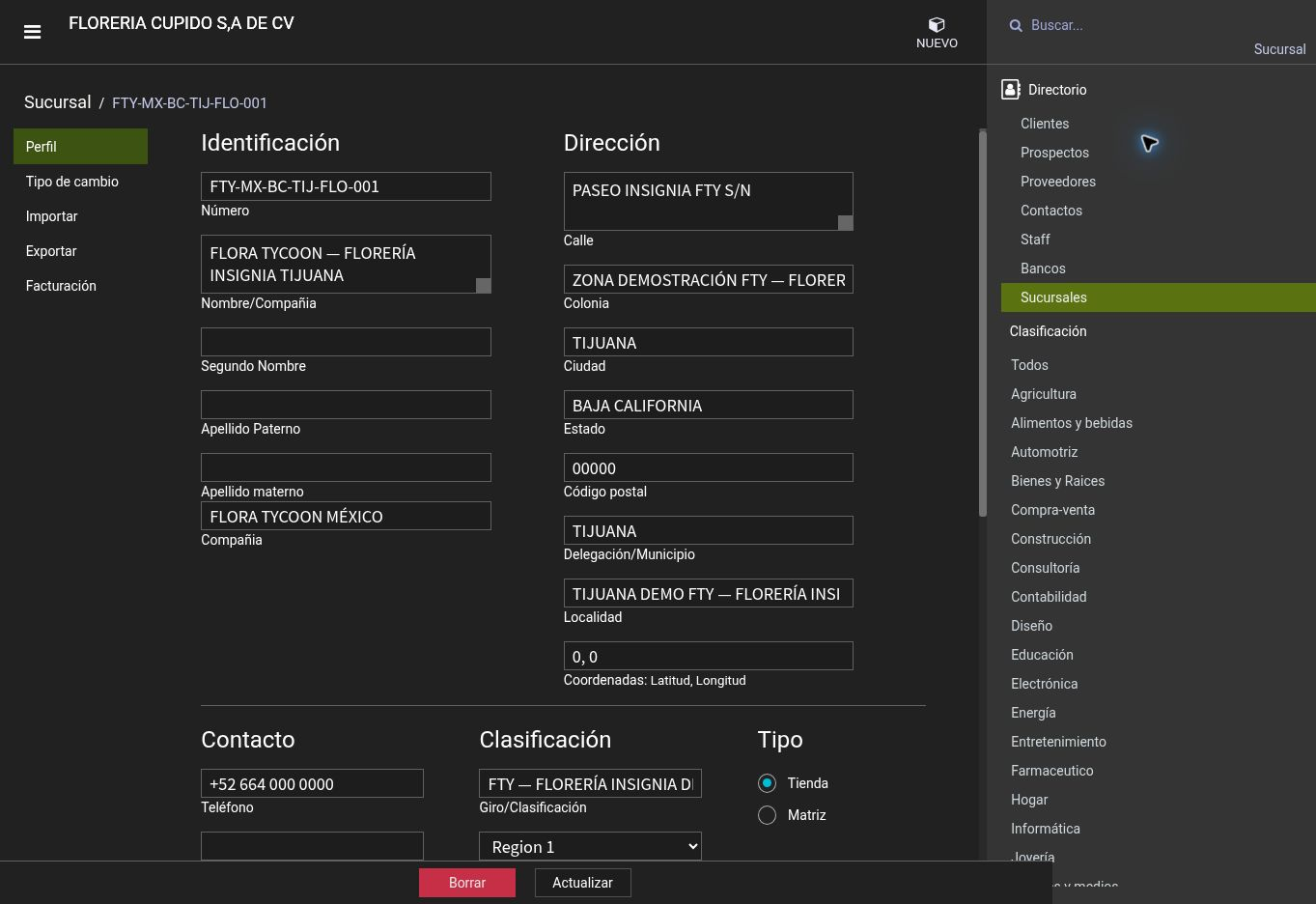
Task: Switch to the Exportar tab
Action: pos(80,251)
